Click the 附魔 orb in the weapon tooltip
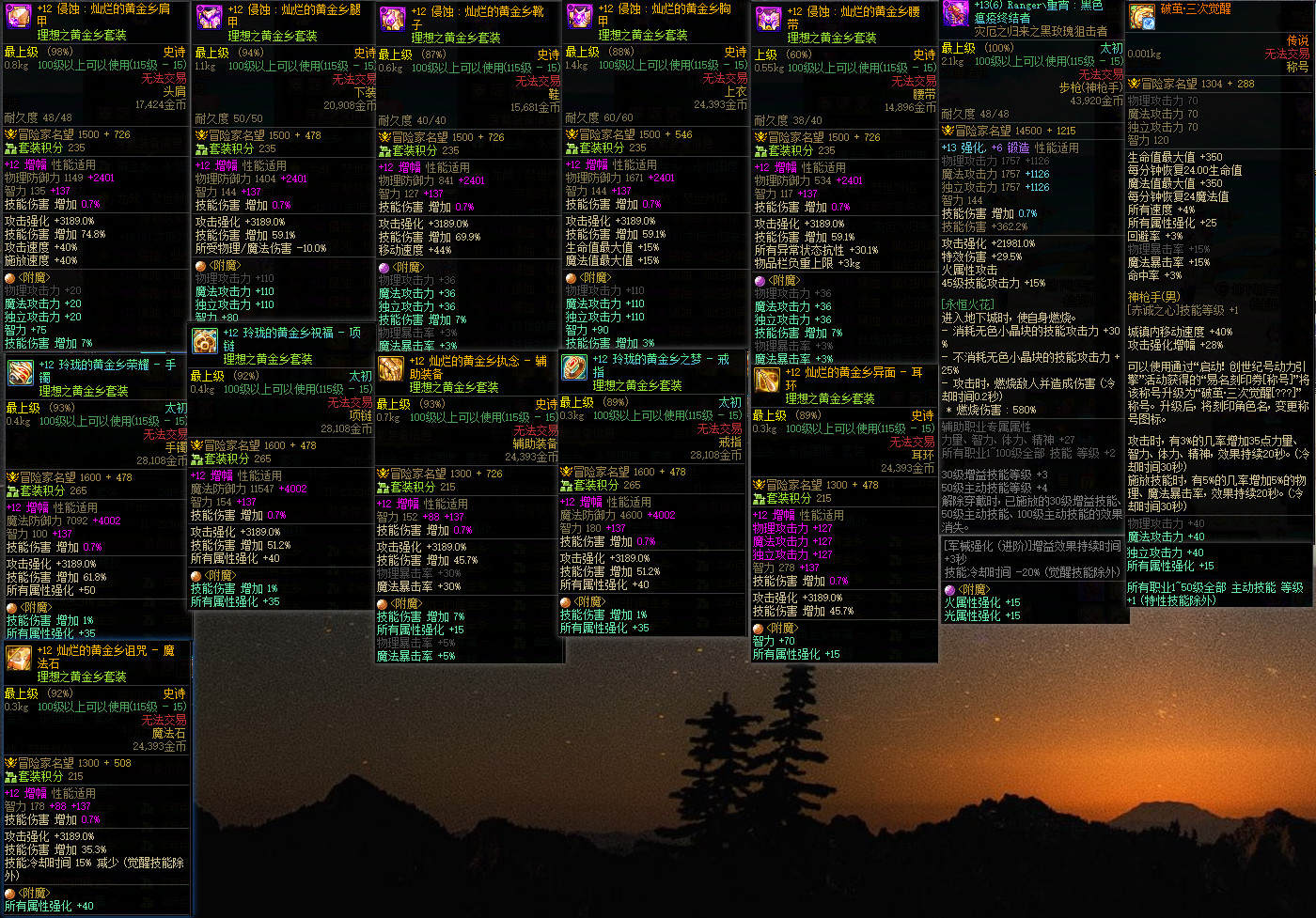Image resolution: width=1316 pixels, height=918 pixels. tap(949, 590)
